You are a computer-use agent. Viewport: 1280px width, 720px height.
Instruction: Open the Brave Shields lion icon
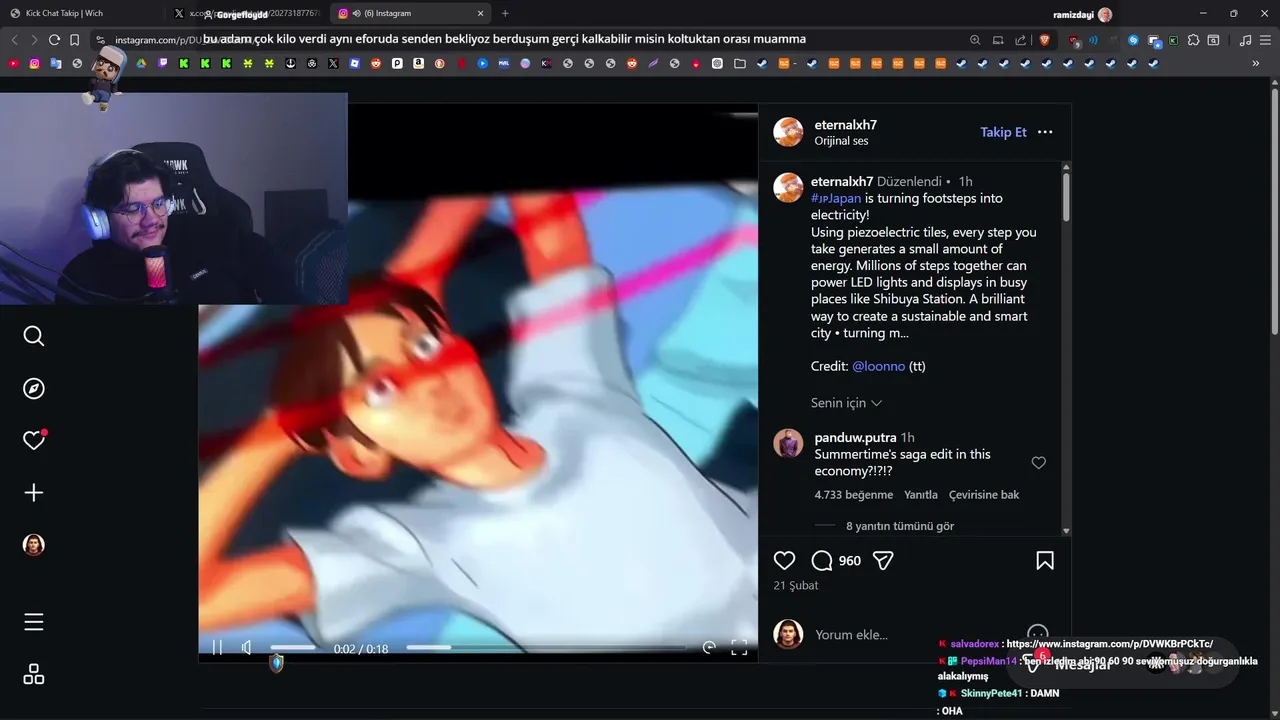click(x=1045, y=40)
